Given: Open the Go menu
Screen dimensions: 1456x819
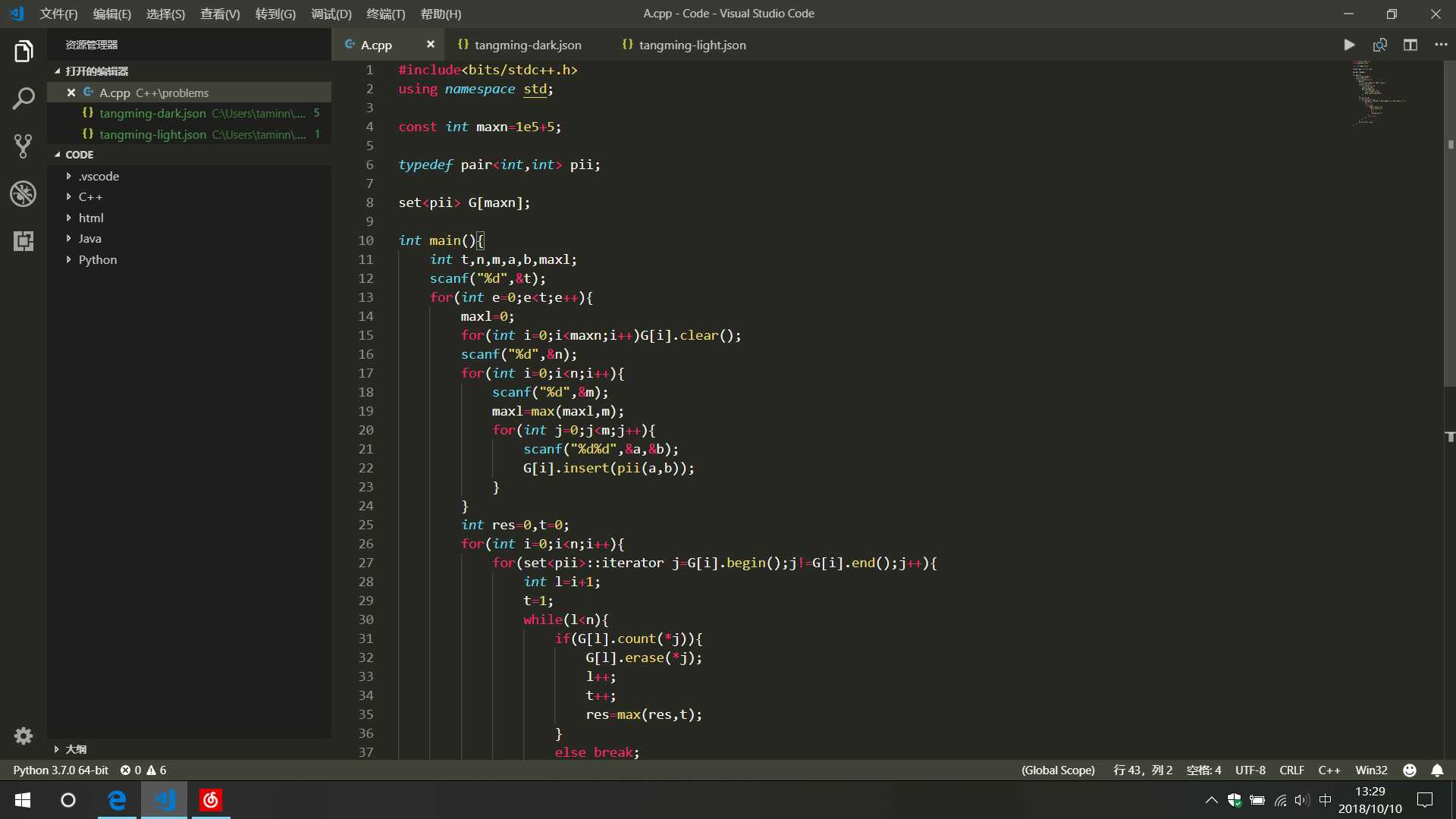Looking at the screenshot, I should pos(275,14).
